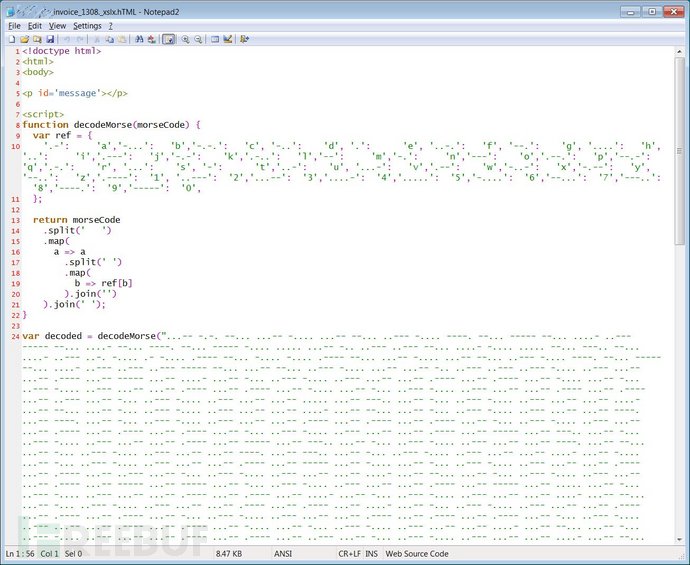Click the toolbar Exit icon

244,39
